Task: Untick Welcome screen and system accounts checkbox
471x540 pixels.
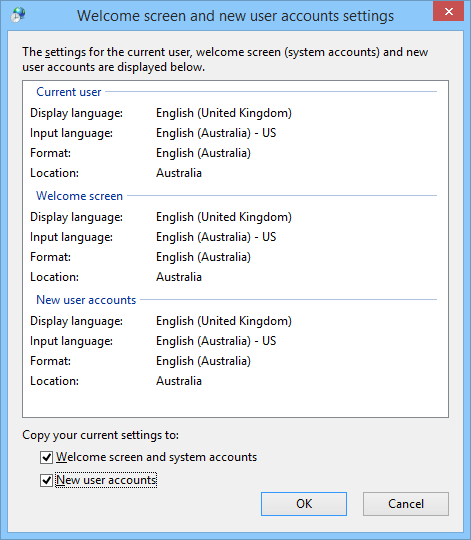Action: point(46,457)
